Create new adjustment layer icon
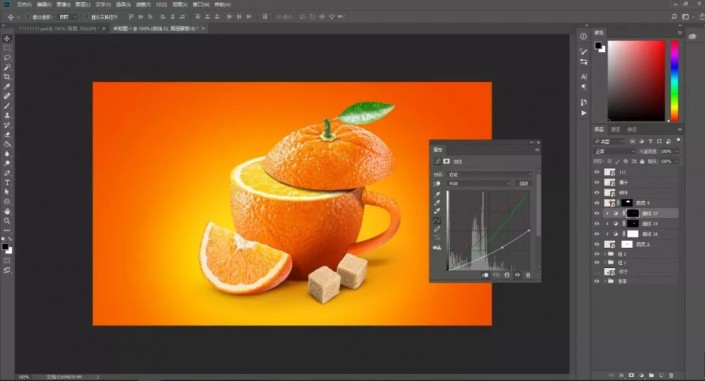 pyautogui.click(x=641, y=375)
